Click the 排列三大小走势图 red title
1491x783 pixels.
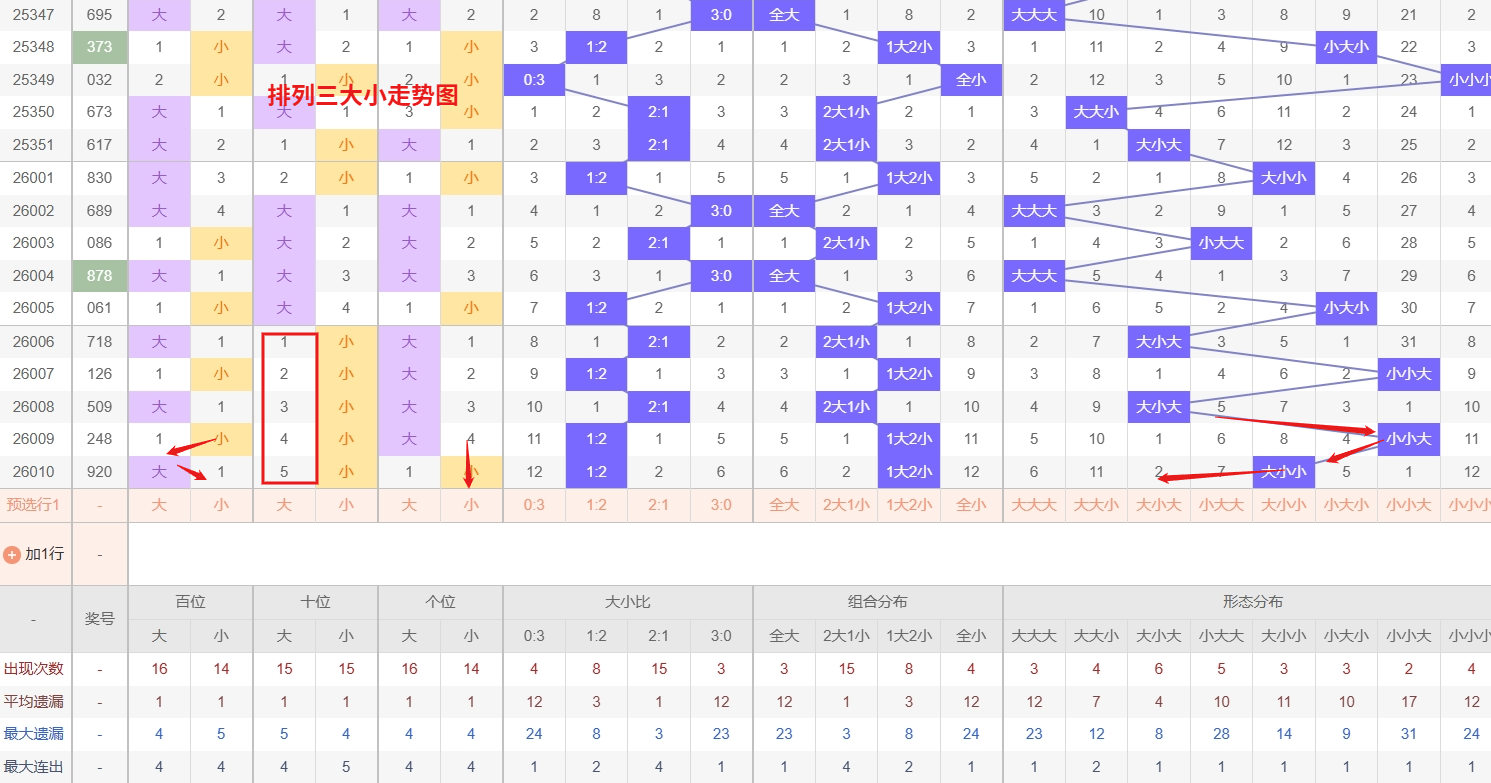pyautogui.click(x=362, y=95)
